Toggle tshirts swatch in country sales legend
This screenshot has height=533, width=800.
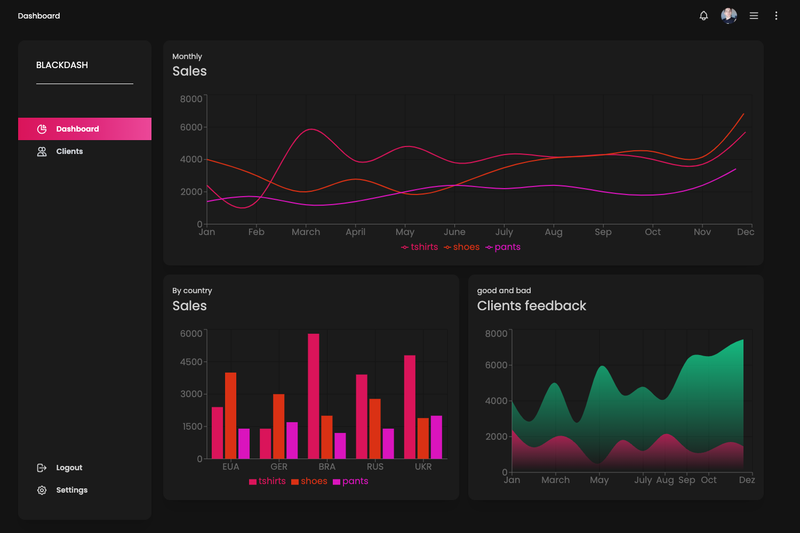coord(253,481)
